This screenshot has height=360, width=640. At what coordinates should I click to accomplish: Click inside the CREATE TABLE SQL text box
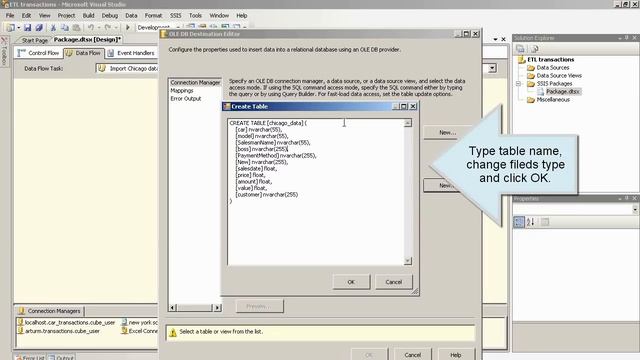pos(316,192)
